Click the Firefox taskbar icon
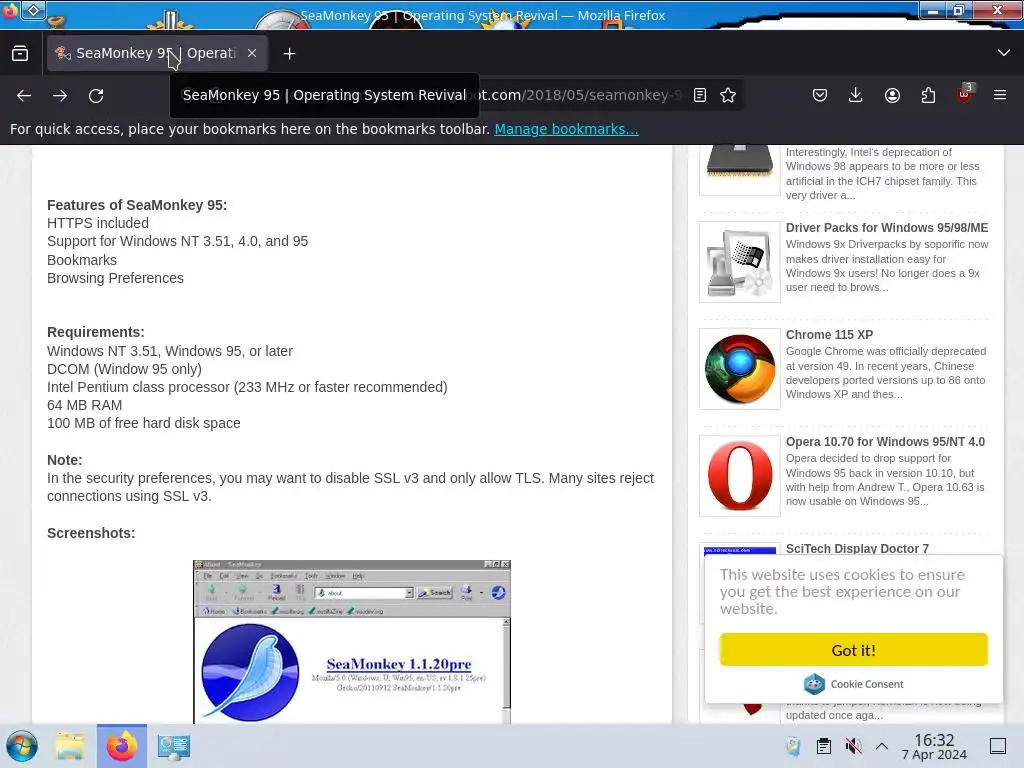The height and width of the screenshot is (768, 1024). 122,746
